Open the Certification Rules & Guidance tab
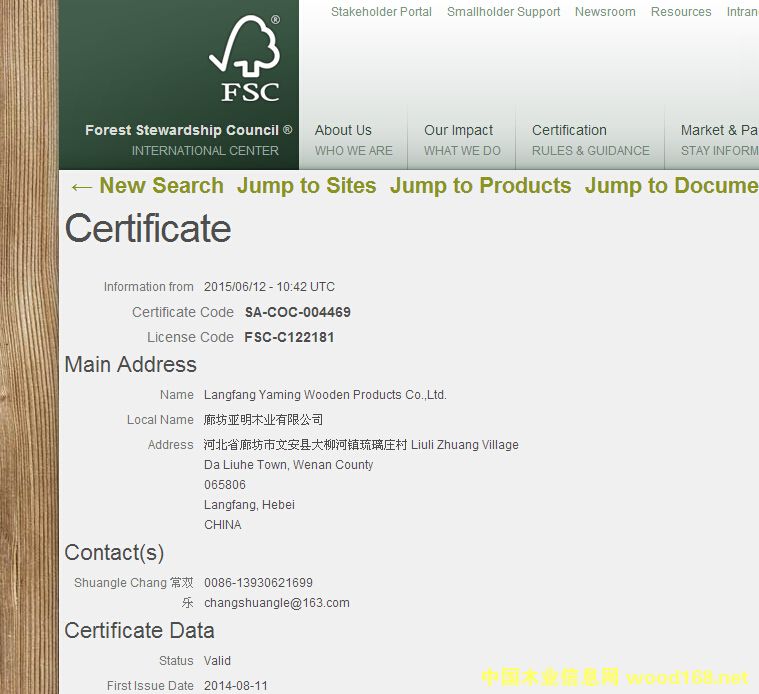This screenshot has width=759, height=694. point(590,140)
